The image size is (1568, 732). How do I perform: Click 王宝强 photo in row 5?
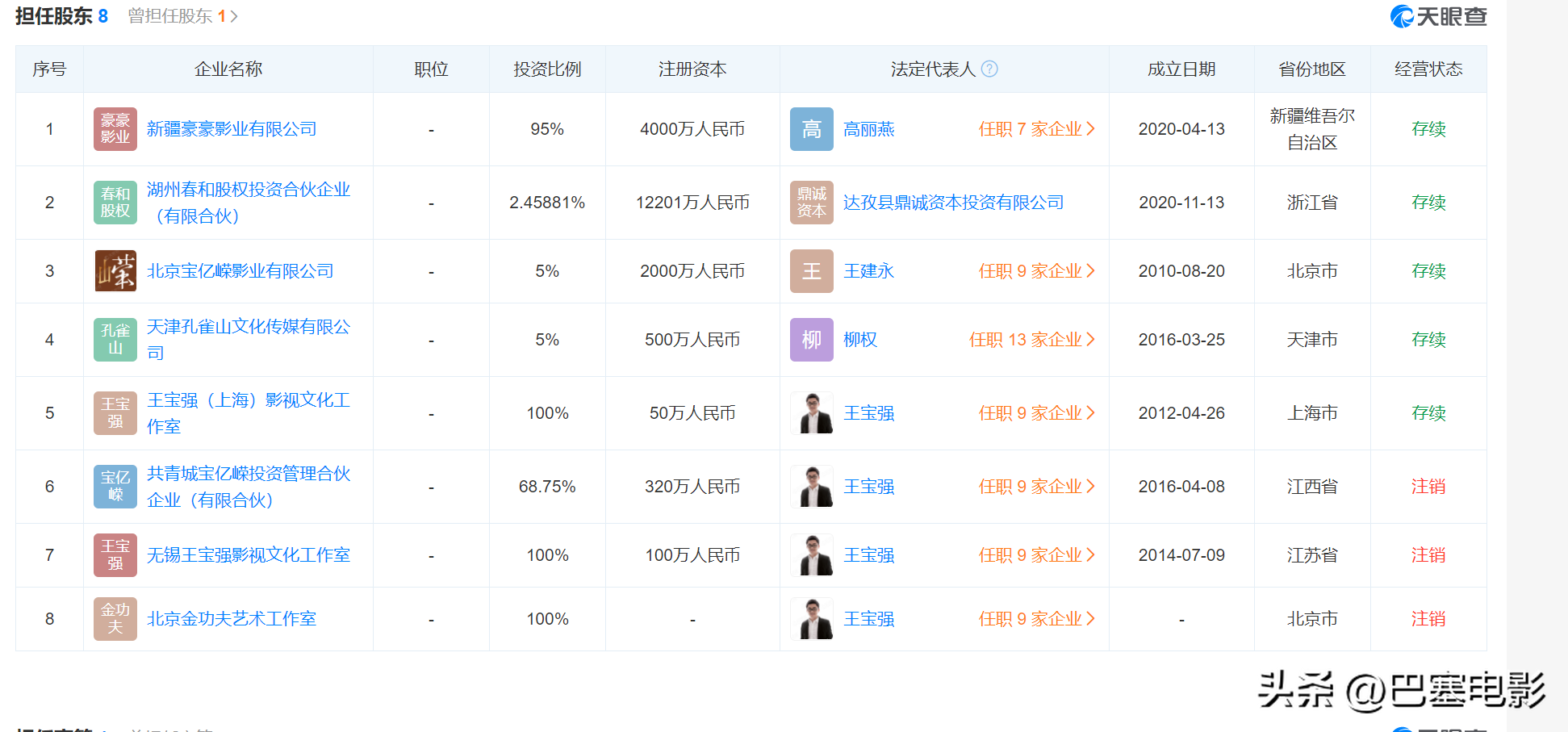click(812, 413)
